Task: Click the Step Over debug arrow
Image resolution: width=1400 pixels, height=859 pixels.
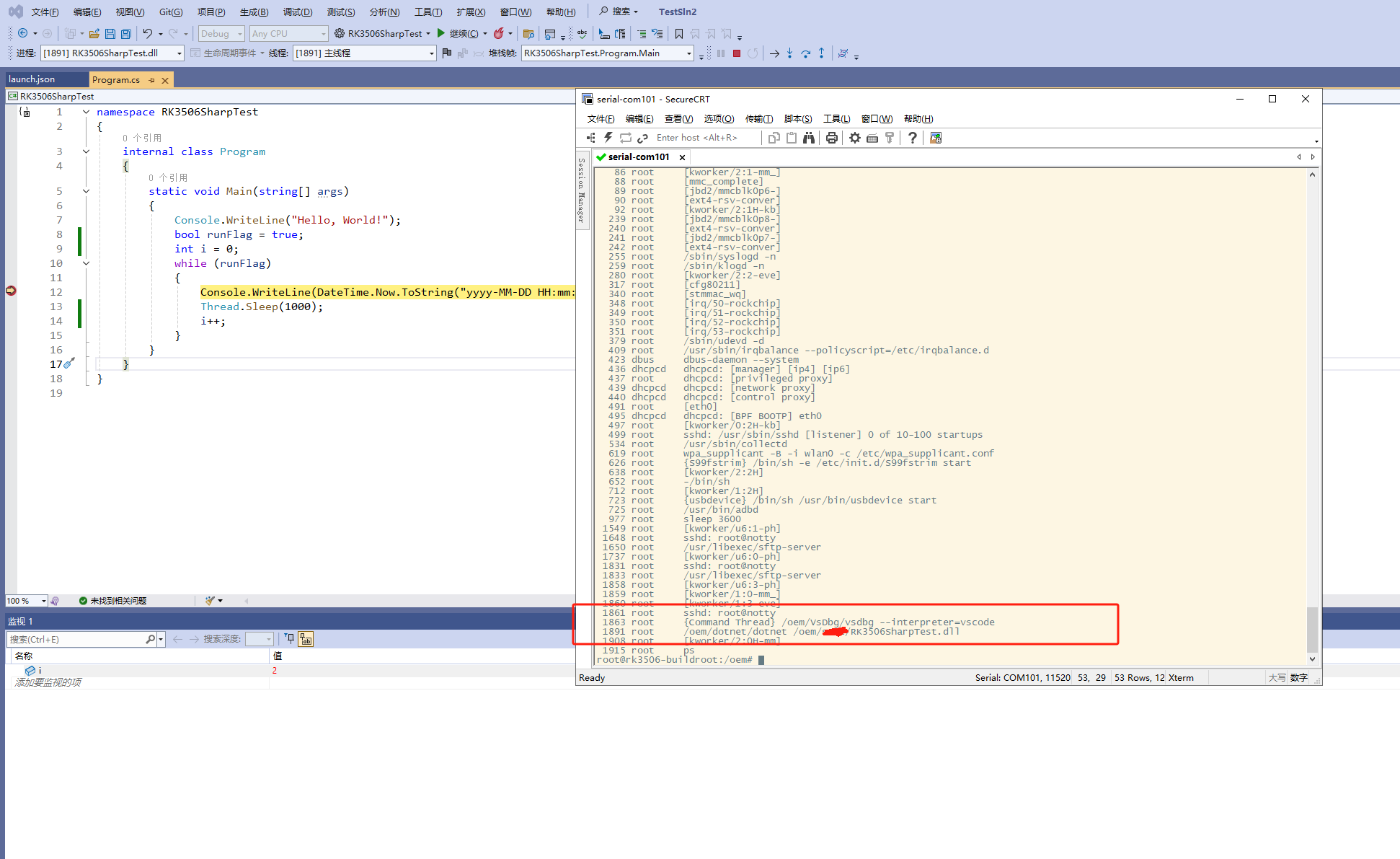Action: pos(805,53)
